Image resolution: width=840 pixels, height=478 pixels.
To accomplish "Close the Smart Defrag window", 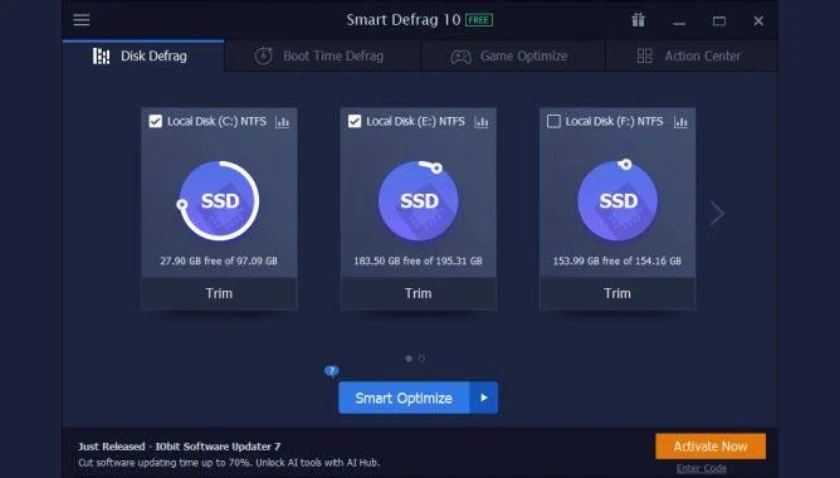I will point(759,21).
